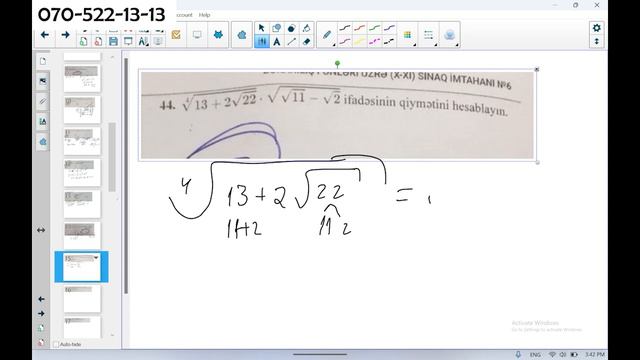Viewport: 640px width, 360px height.
Task: Open the line style dropdown
Action: tap(429, 35)
